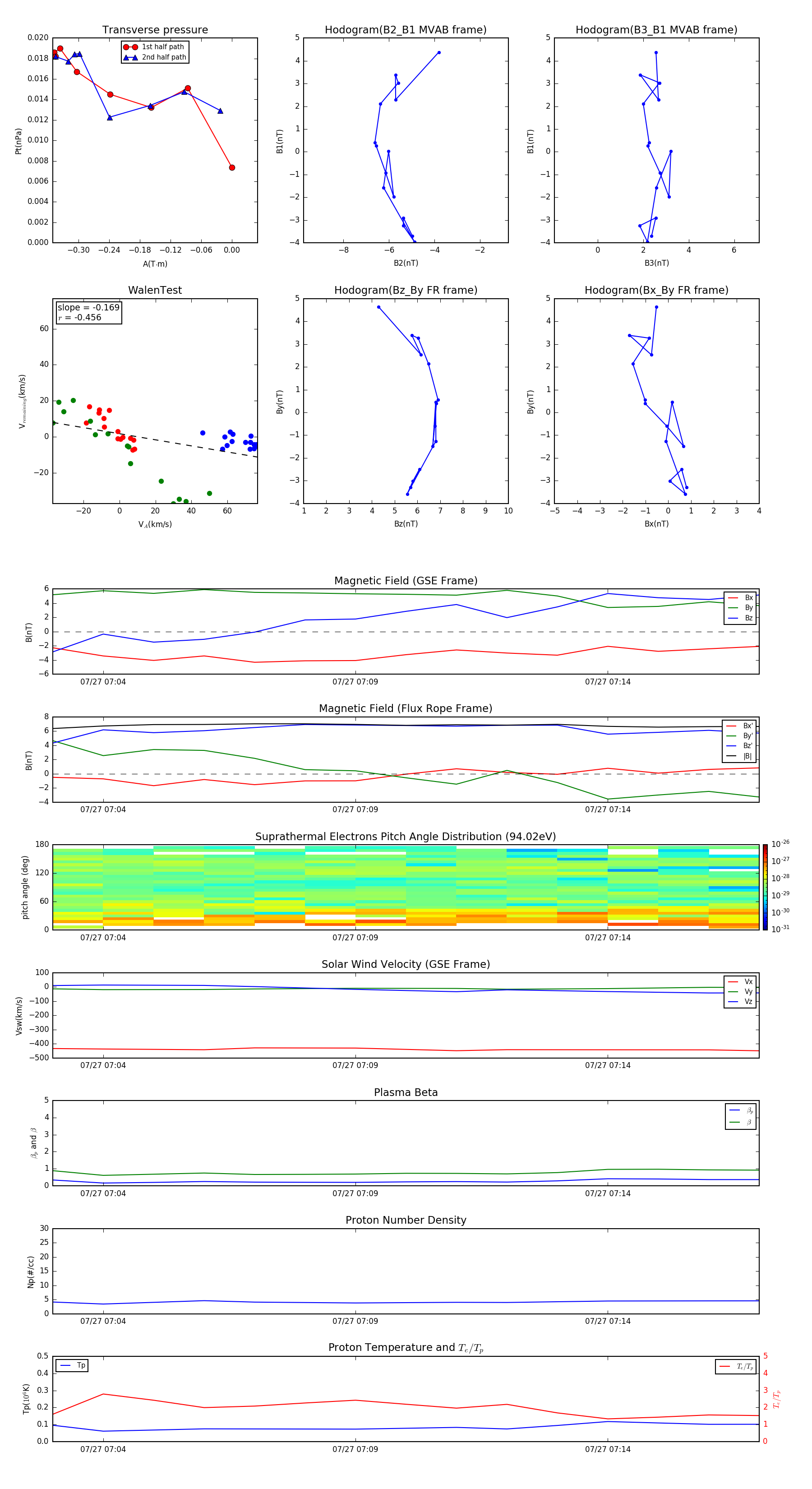Click the 'Hodogram(B2_B1 MVAB frame)' title
Screen dimensions: 812x1489
point(406,30)
